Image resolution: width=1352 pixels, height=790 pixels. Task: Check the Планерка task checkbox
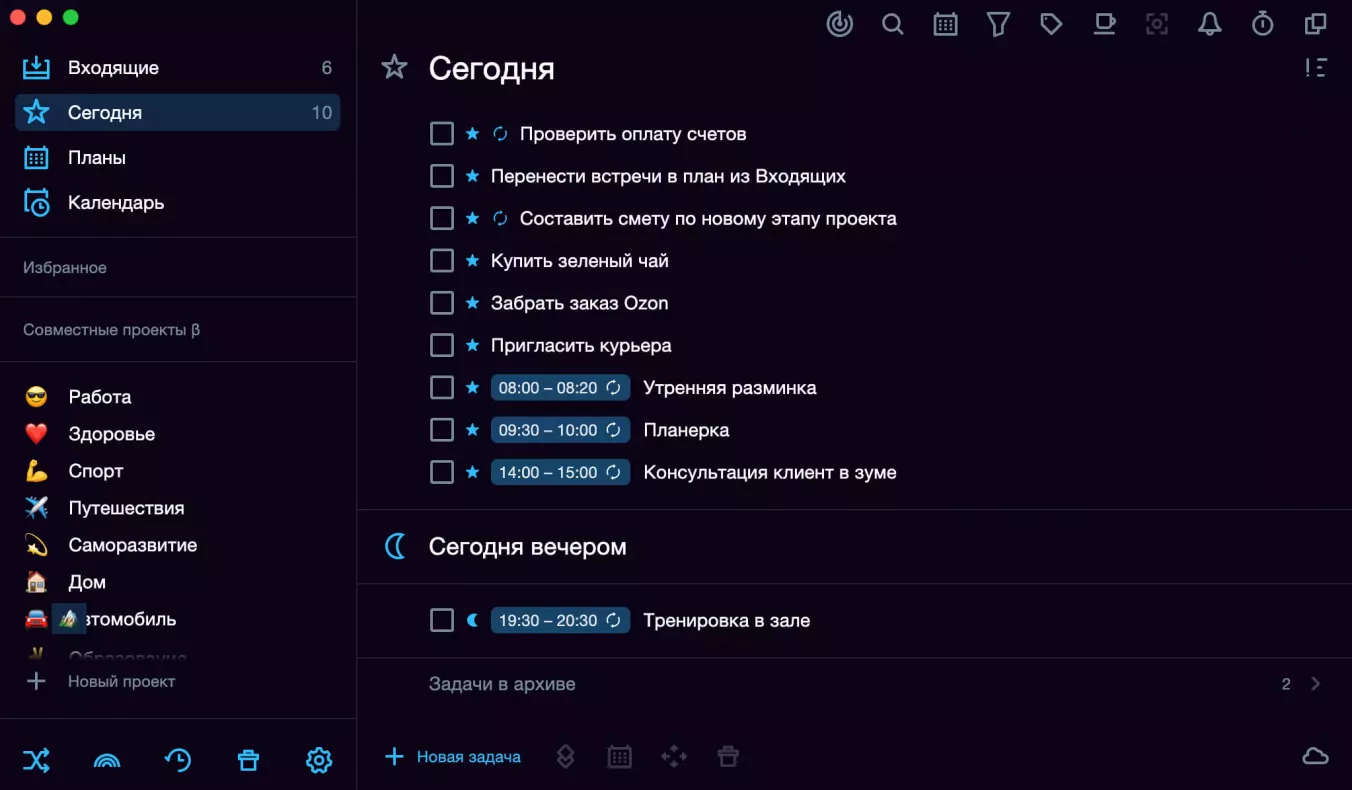click(442, 430)
